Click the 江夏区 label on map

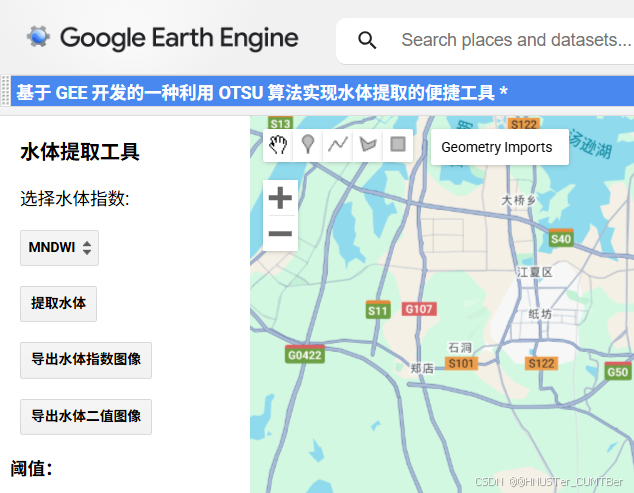[x=534, y=272]
